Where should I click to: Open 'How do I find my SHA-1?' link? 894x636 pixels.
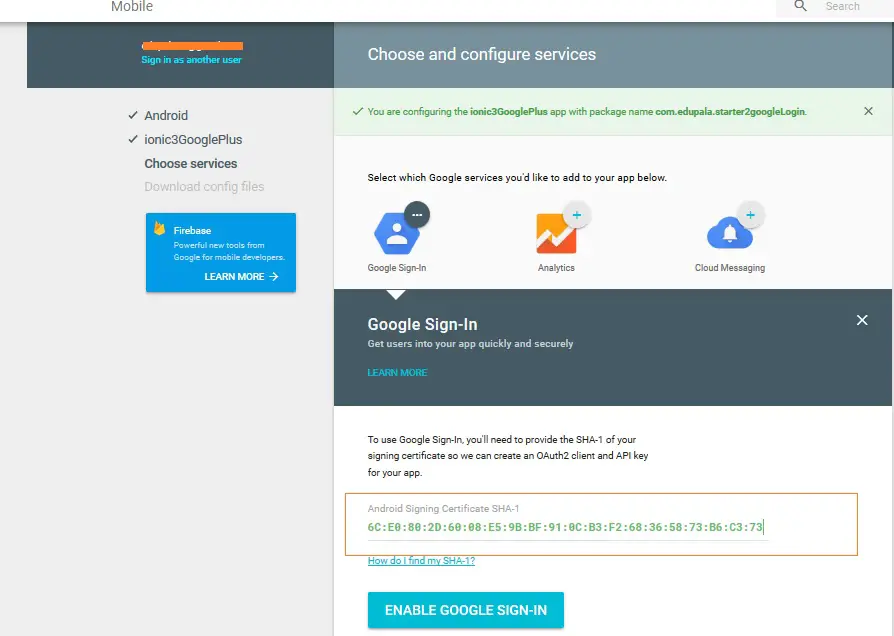421,561
